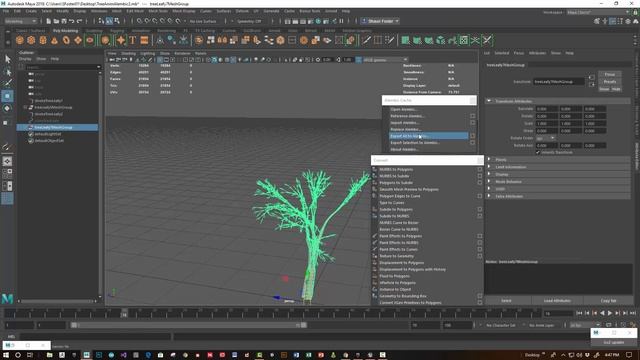This screenshot has width=640, height=360.
Task: Open option box for Geometry to Bounding Box
Action: (480, 296)
